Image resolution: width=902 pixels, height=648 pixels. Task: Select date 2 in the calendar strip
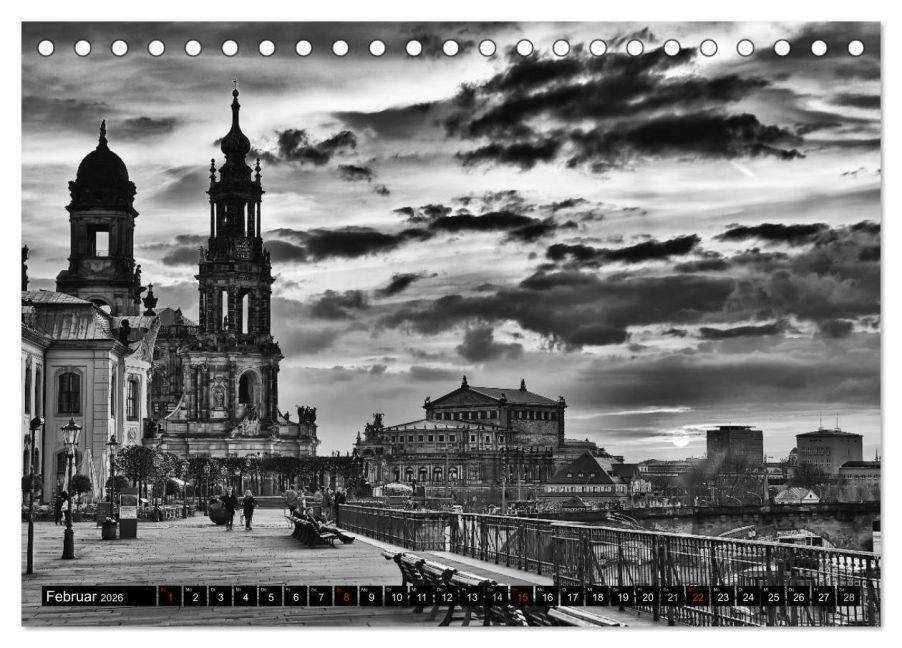[x=195, y=596]
